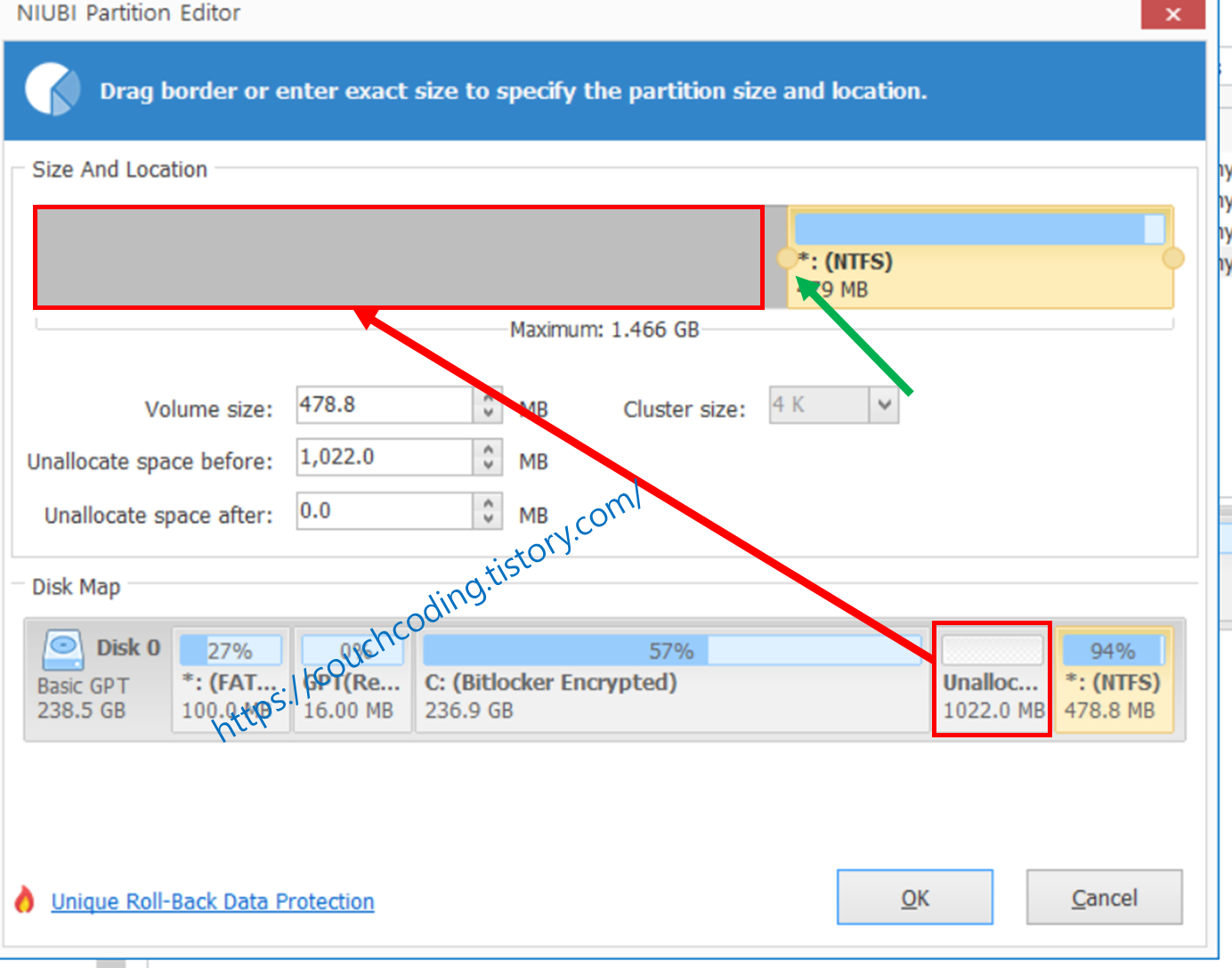Select the Unalloc... 1022.0 MB block in Disk Map
The image size is (1232, 968).
[993, 679]
